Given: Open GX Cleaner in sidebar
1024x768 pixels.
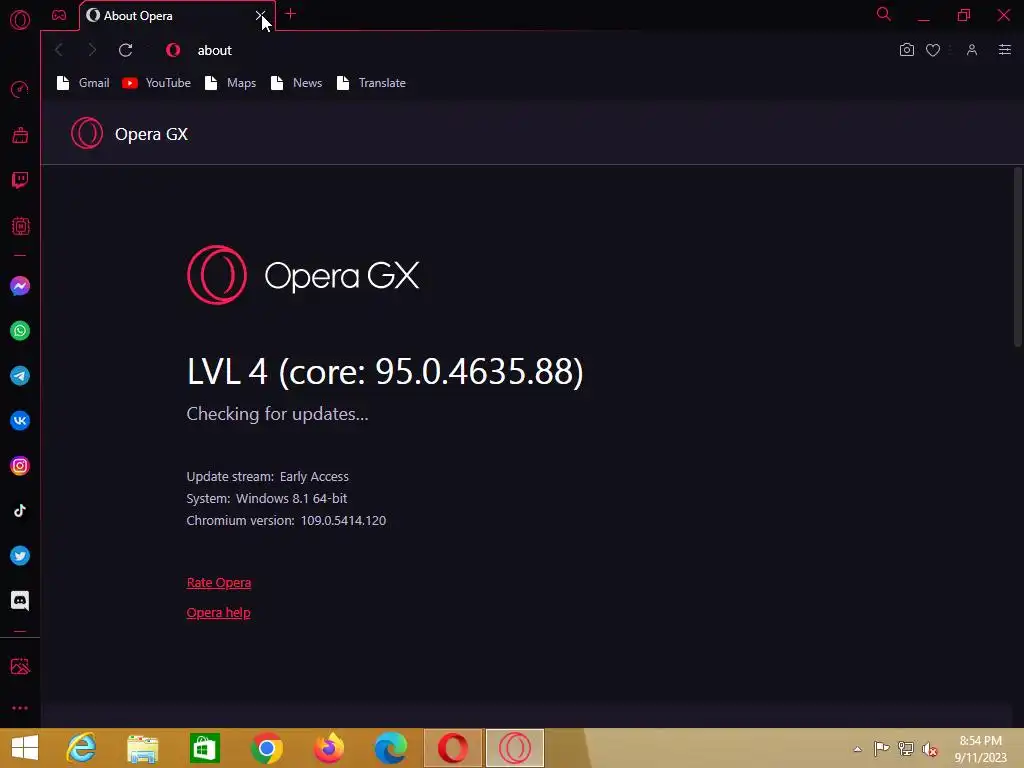Looking at the screenshot, I should click(20, 135).
